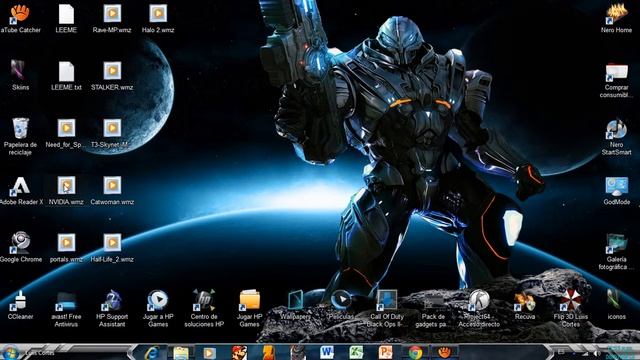Open PowerPoint from the taskbar
Screen dimensions: 640x360
(x=385, y=352)
